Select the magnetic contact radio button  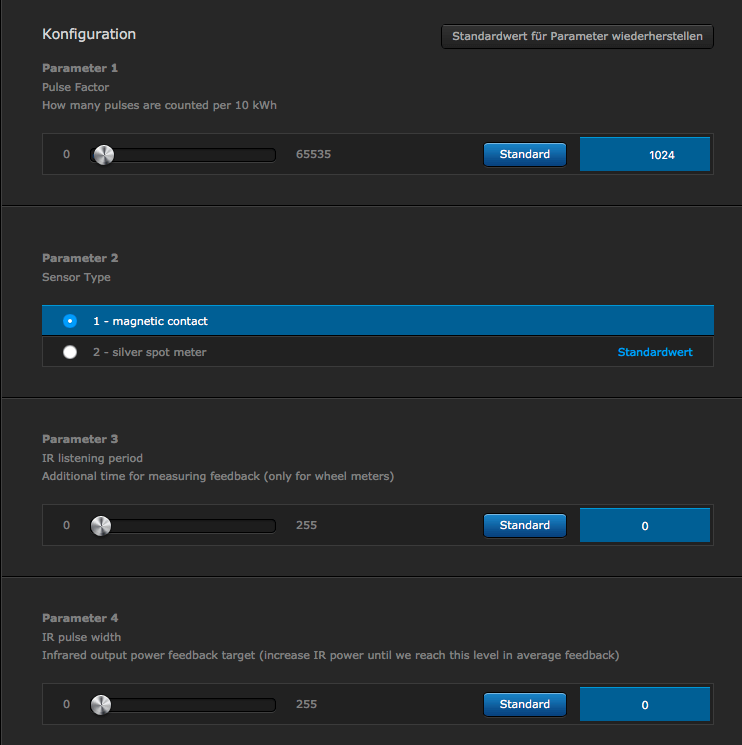[69, 321]
